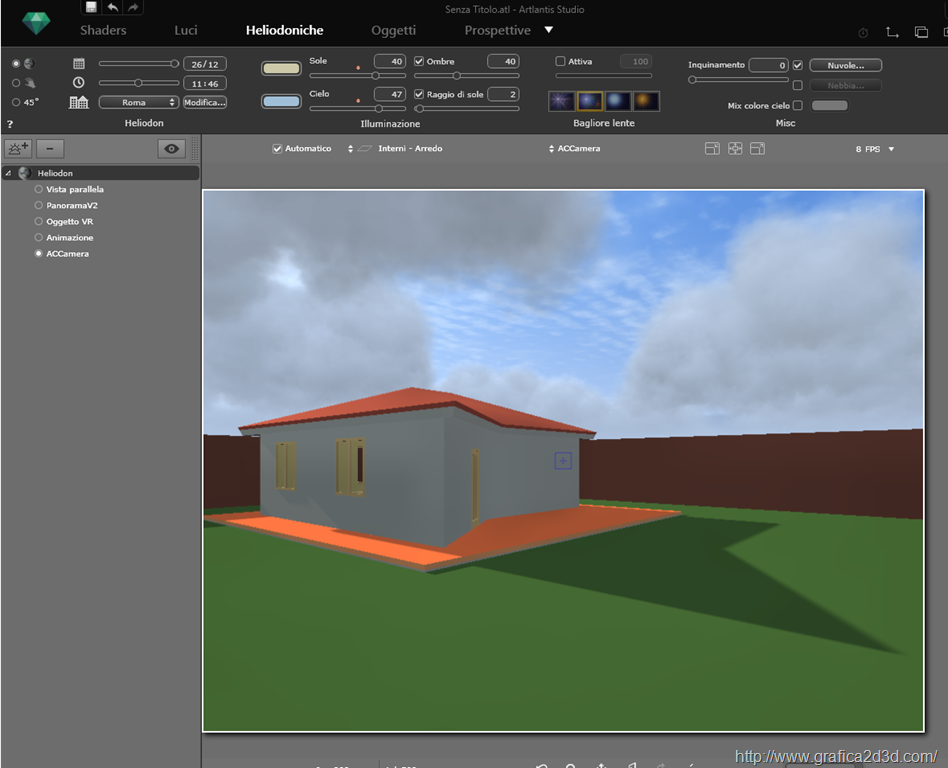Switch to the Shaders tab
This screenshot has width=948, height=768.
pyautogui.click(x=103, y=31)
